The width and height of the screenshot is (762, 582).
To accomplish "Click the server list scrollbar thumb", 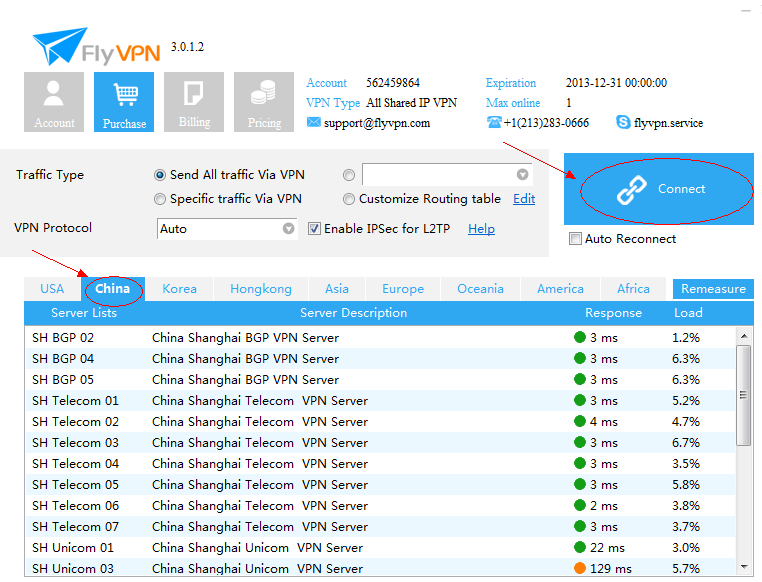I will 744,395.
